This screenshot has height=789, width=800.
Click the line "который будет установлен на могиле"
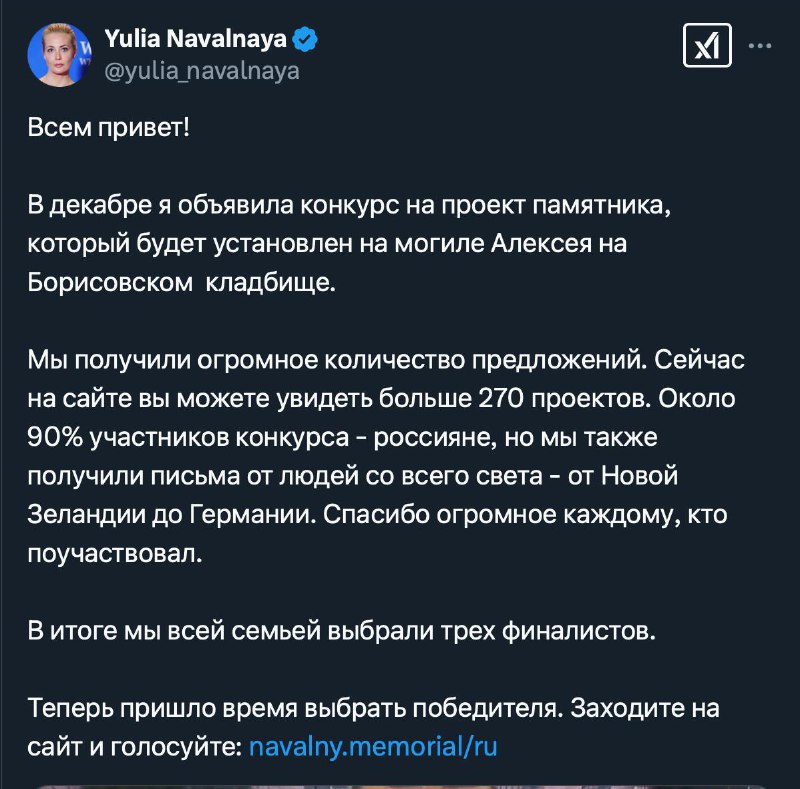(x=327, y=243)
